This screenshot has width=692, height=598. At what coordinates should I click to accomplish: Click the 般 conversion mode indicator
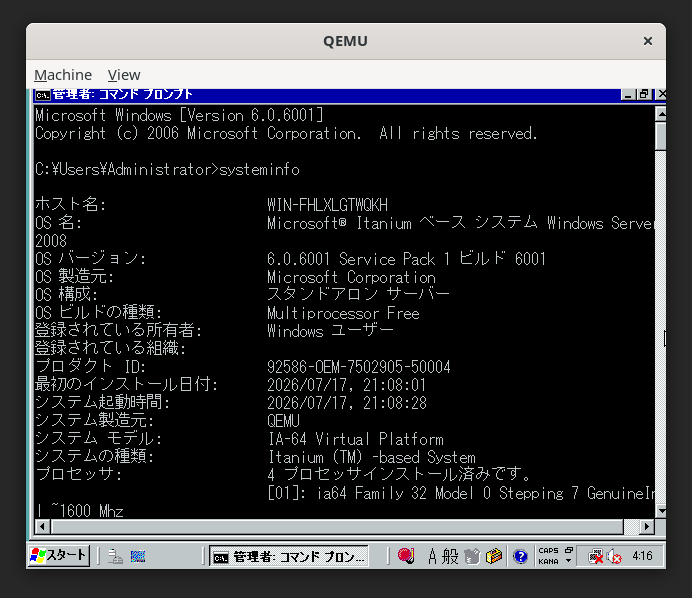click(x=450, y=556)
